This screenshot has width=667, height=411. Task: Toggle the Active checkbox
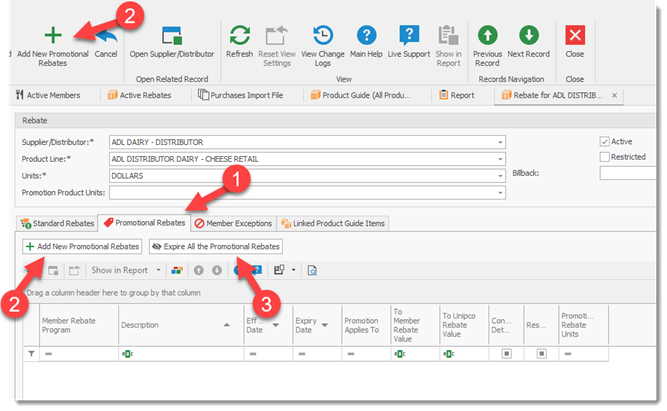(603, 141)
